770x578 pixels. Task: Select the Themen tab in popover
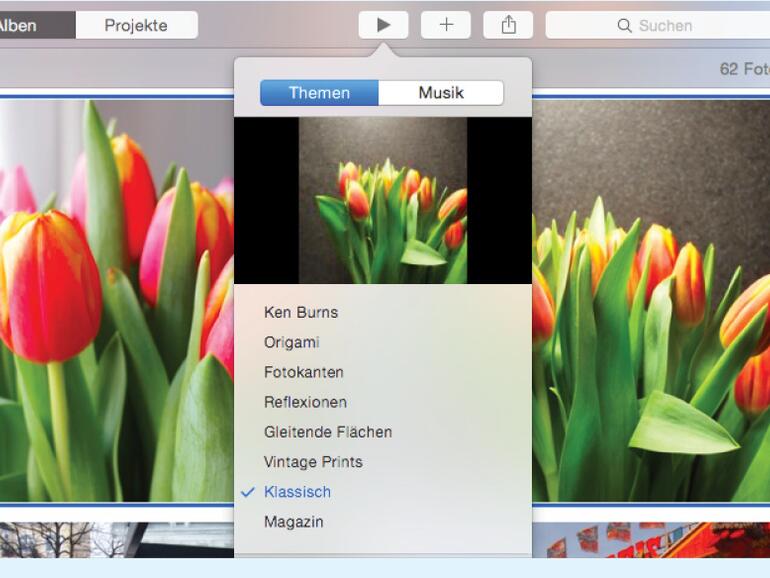click(x=319, y=93)
